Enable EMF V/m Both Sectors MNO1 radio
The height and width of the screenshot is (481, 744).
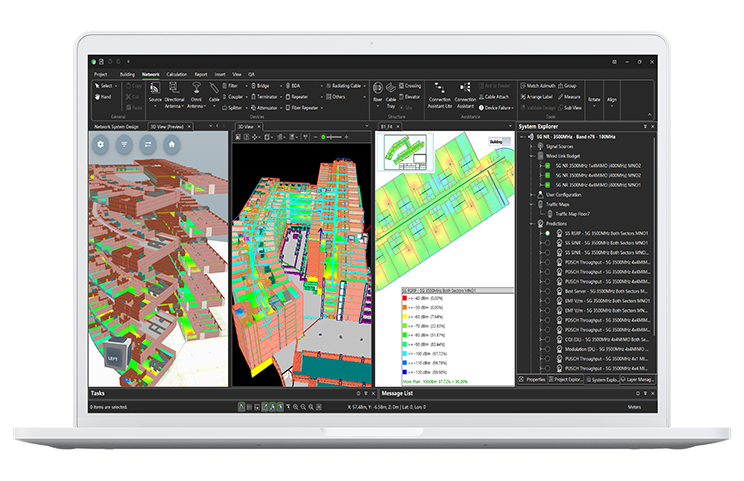click(x=548, y=301)
